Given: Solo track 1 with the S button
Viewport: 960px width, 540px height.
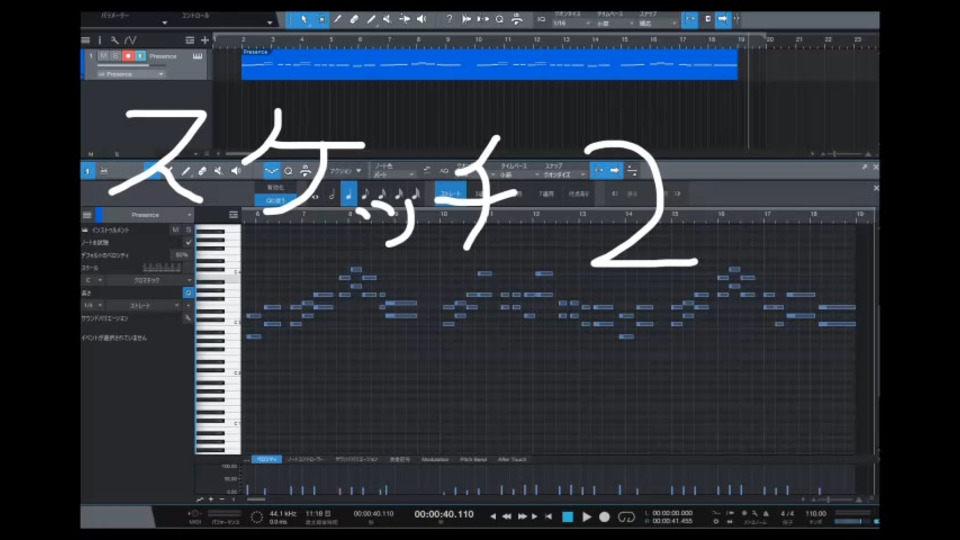Looking at the screenshot, I should [115, 56].
